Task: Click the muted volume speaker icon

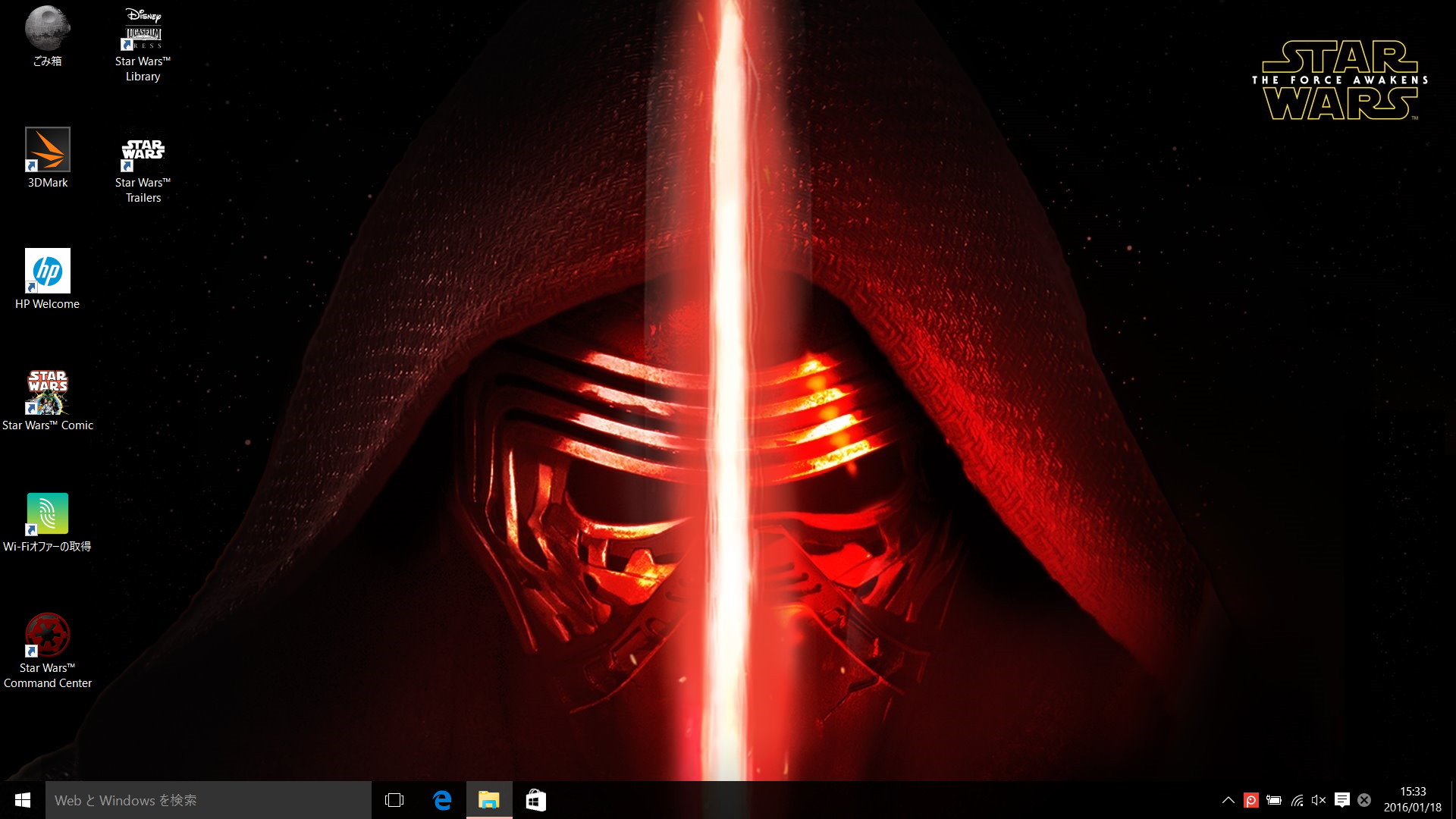Action: click(1319, 800)
